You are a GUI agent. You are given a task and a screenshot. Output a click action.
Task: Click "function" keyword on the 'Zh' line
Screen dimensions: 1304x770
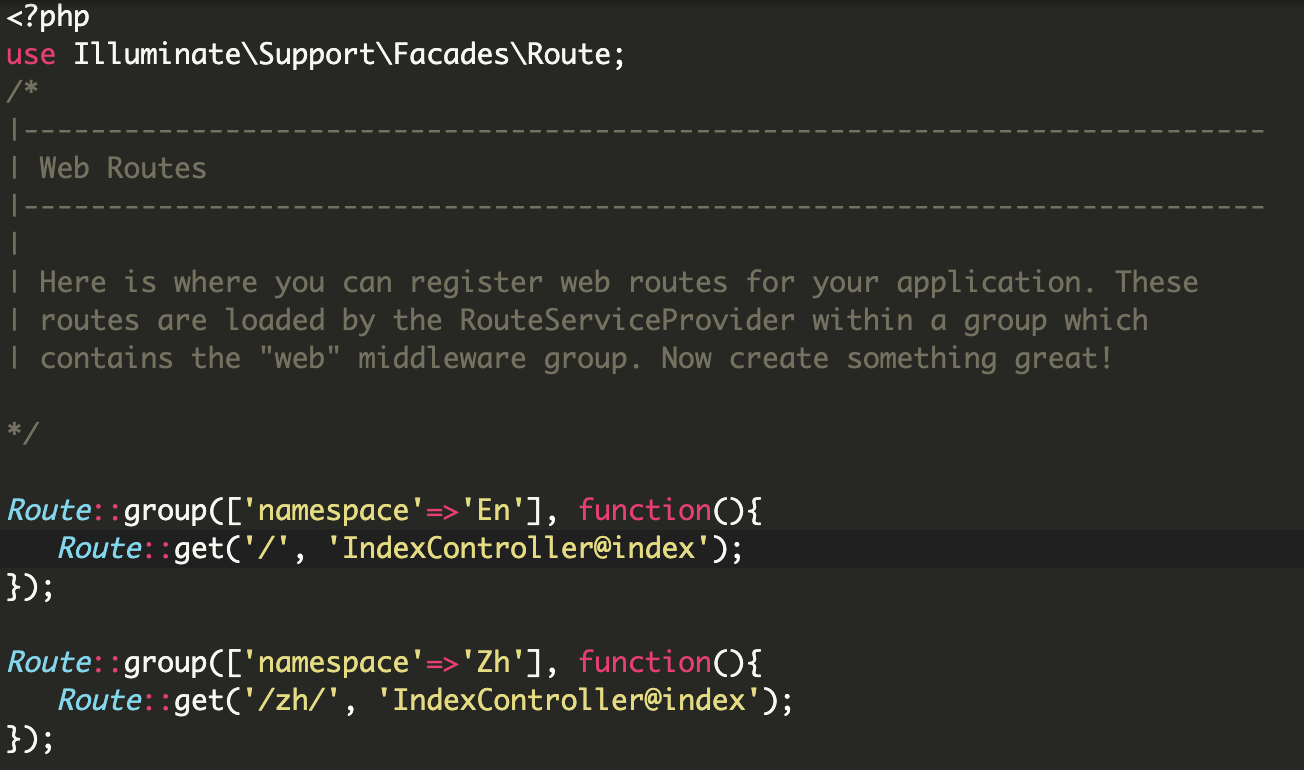tap(644, 662)
